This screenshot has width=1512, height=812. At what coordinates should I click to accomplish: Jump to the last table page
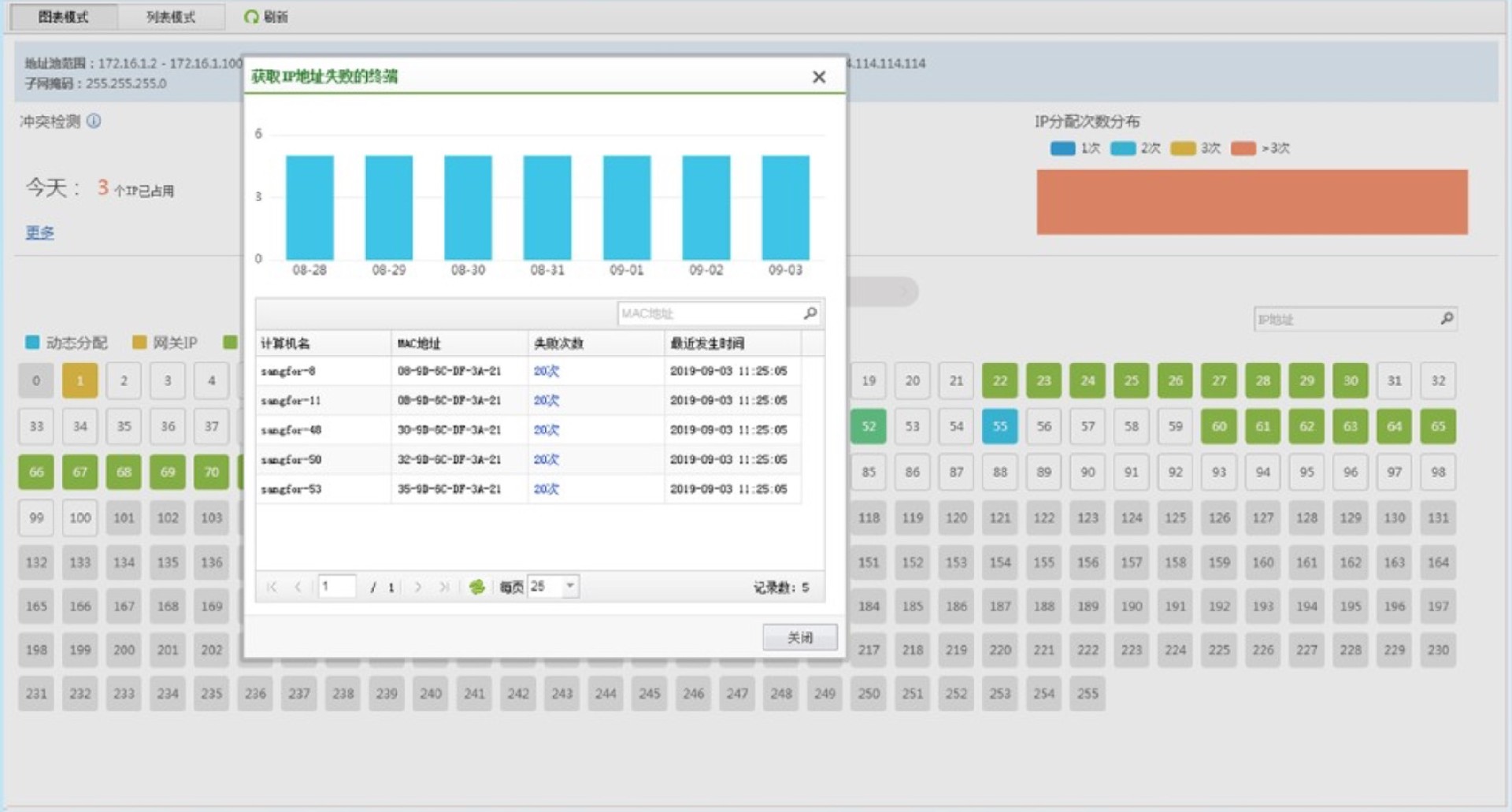[x=444, y=587]
